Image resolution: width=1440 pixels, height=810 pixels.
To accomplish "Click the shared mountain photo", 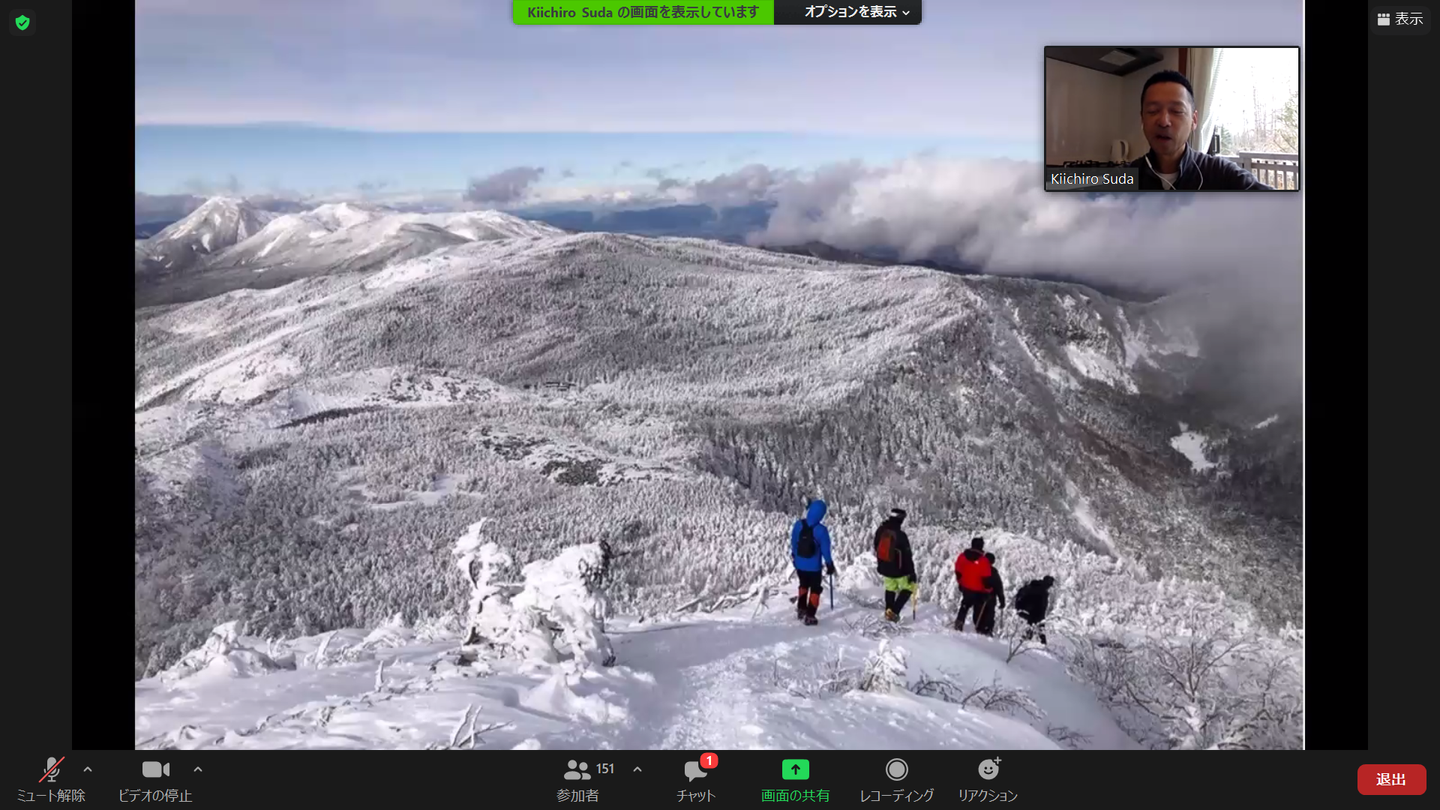I will [719, 375].
